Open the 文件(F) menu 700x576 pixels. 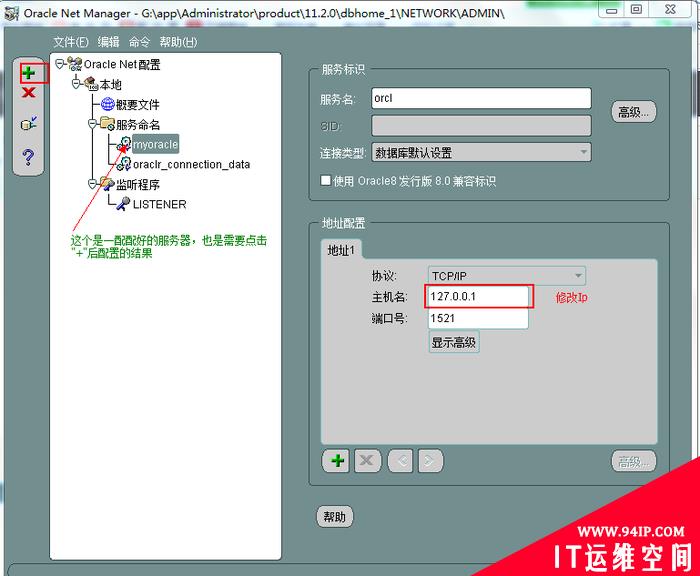point(71,42)
